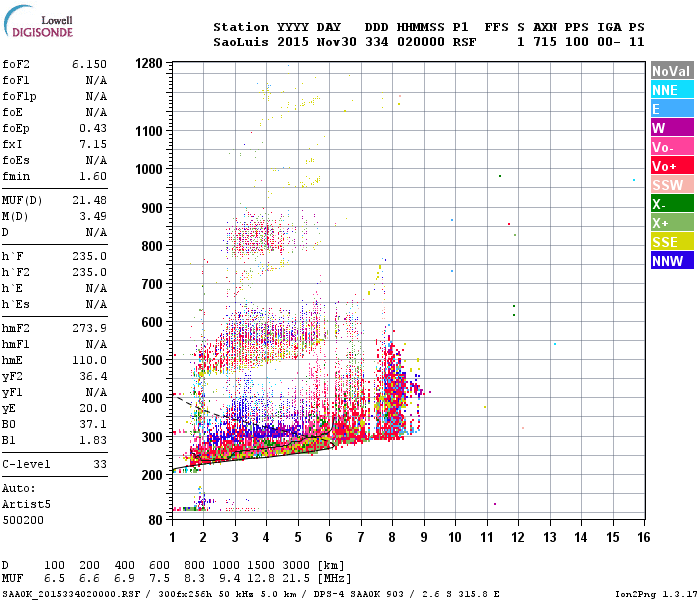Click the 12.8 MUF table value
Viewport: 700px width, 600px height.
261,578
